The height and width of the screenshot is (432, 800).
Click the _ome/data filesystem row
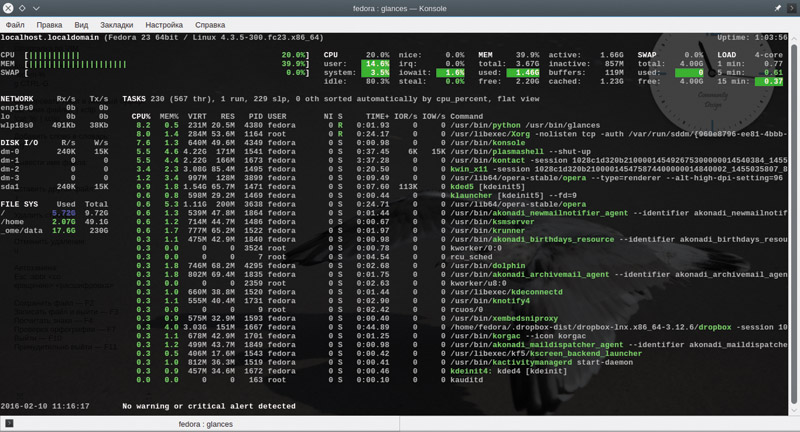(x=54, y=231)
